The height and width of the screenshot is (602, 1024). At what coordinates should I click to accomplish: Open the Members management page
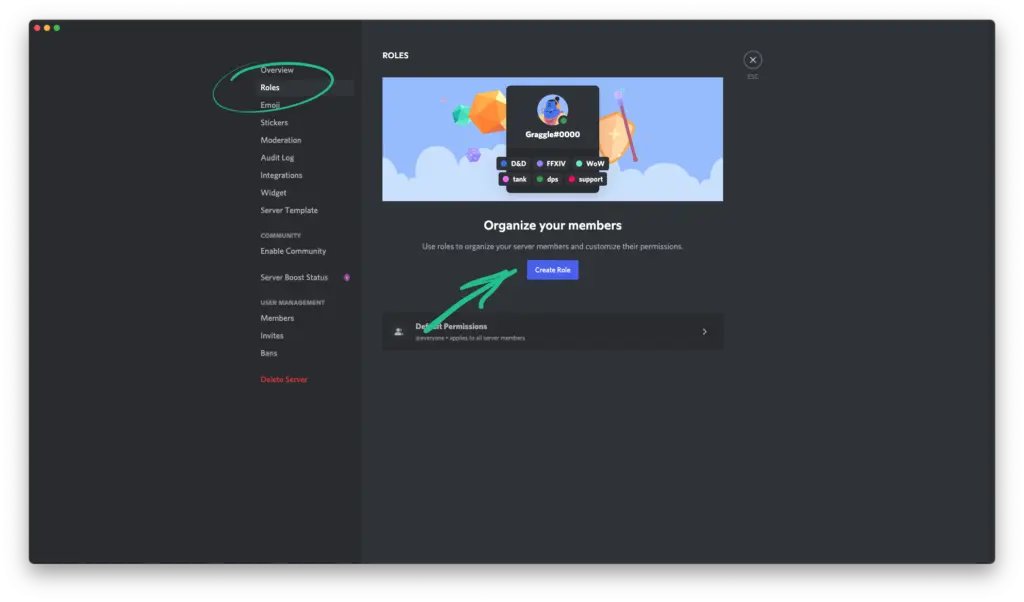[x=277, y=318]
